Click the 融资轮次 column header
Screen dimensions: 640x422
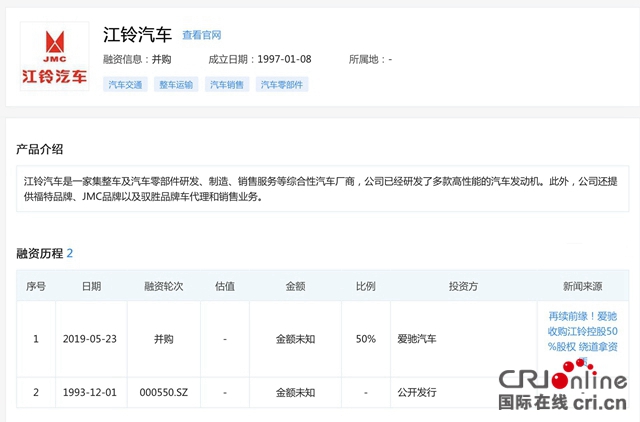(164, 287)
